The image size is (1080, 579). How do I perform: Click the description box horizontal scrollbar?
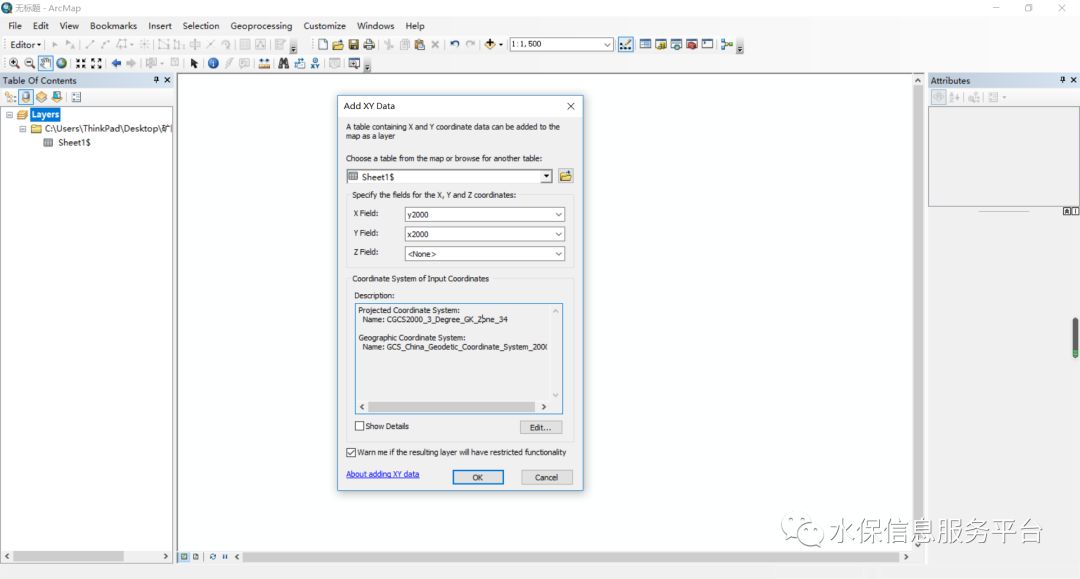coord(453,407)
